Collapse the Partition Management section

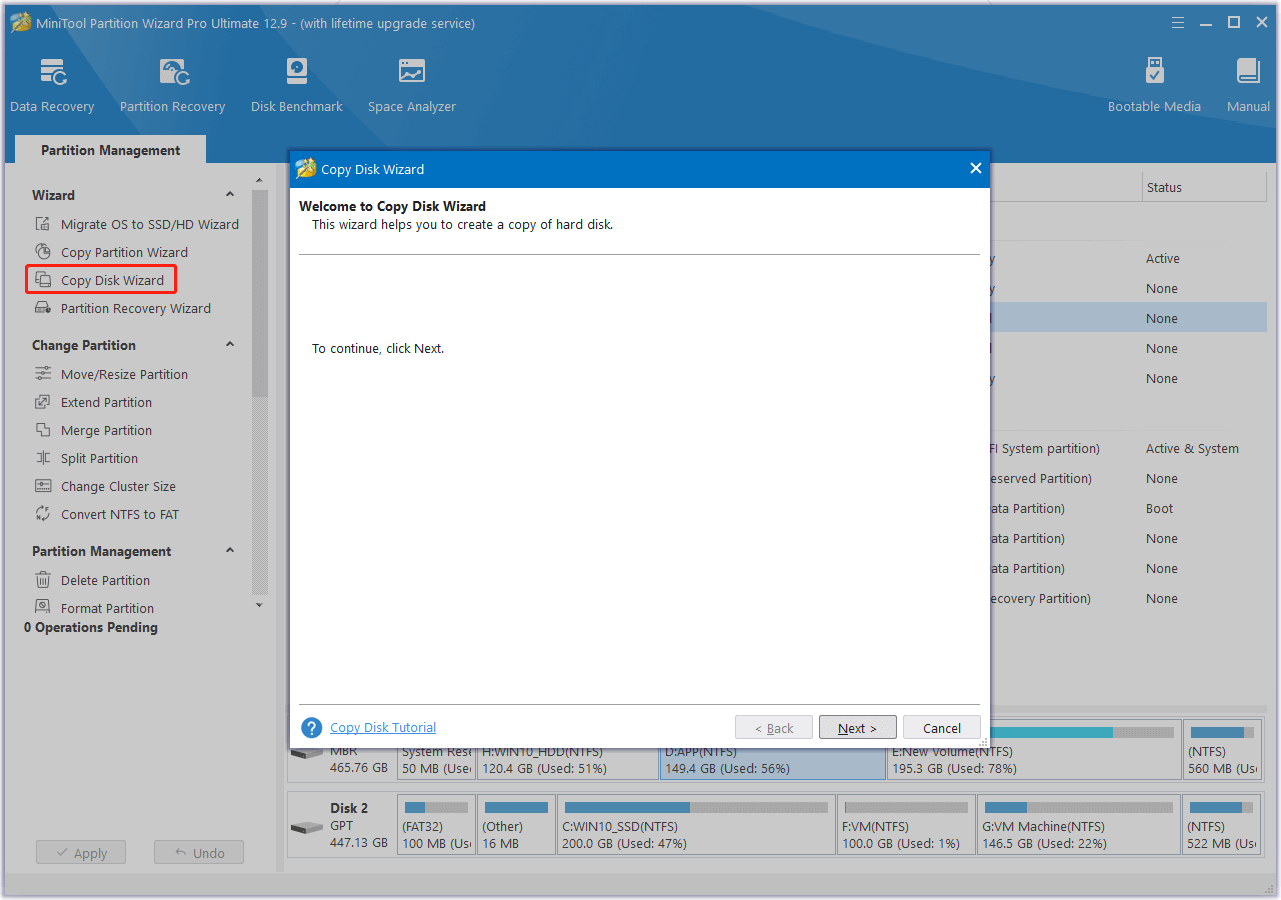230,551
